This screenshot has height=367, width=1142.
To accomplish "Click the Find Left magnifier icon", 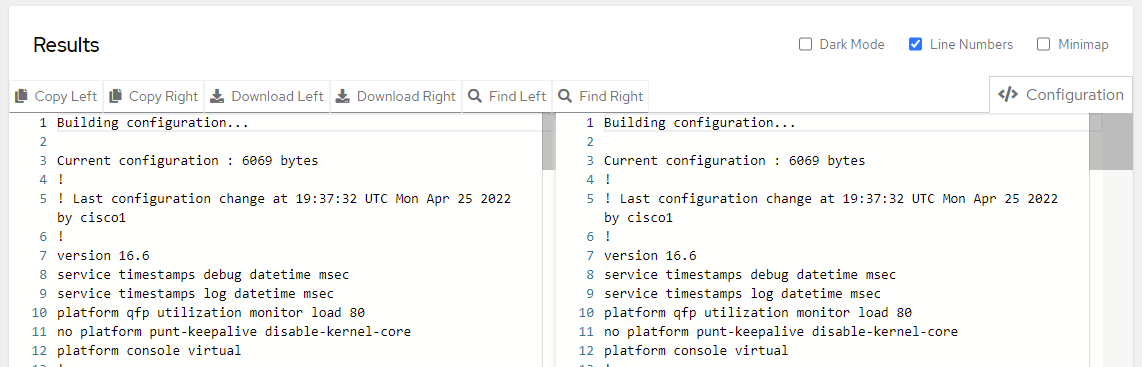I will (x=474, y=96).
